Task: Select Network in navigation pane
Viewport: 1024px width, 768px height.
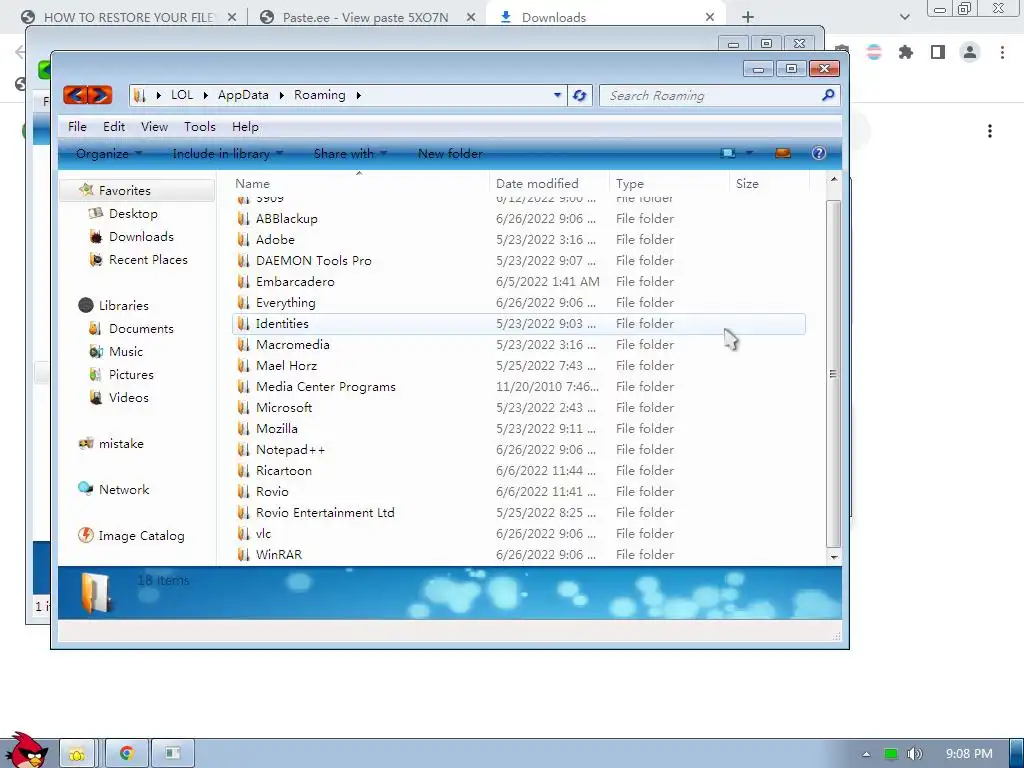Action: (x=123, y=490)
